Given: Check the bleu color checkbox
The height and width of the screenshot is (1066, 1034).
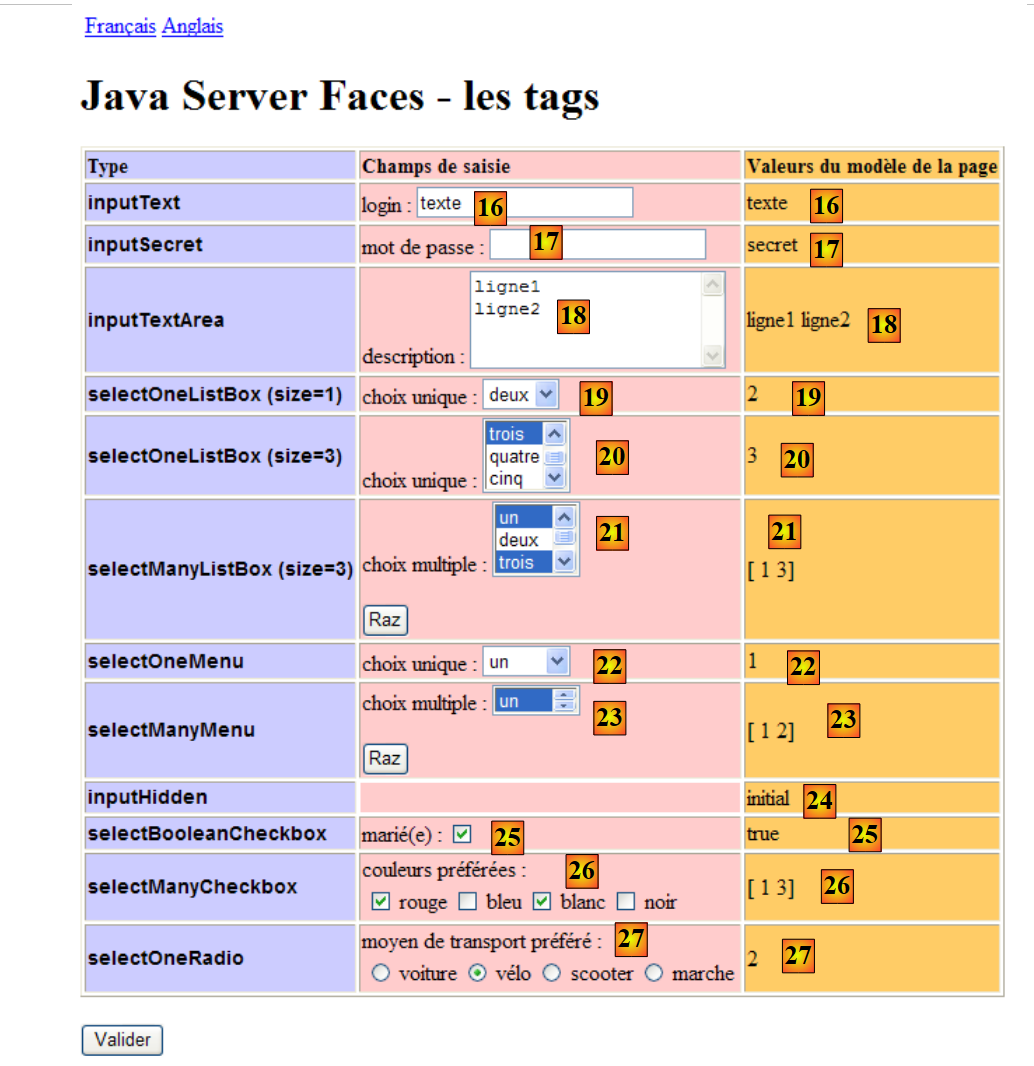Looking at the screenshot, I should click(x=467, y=902).
